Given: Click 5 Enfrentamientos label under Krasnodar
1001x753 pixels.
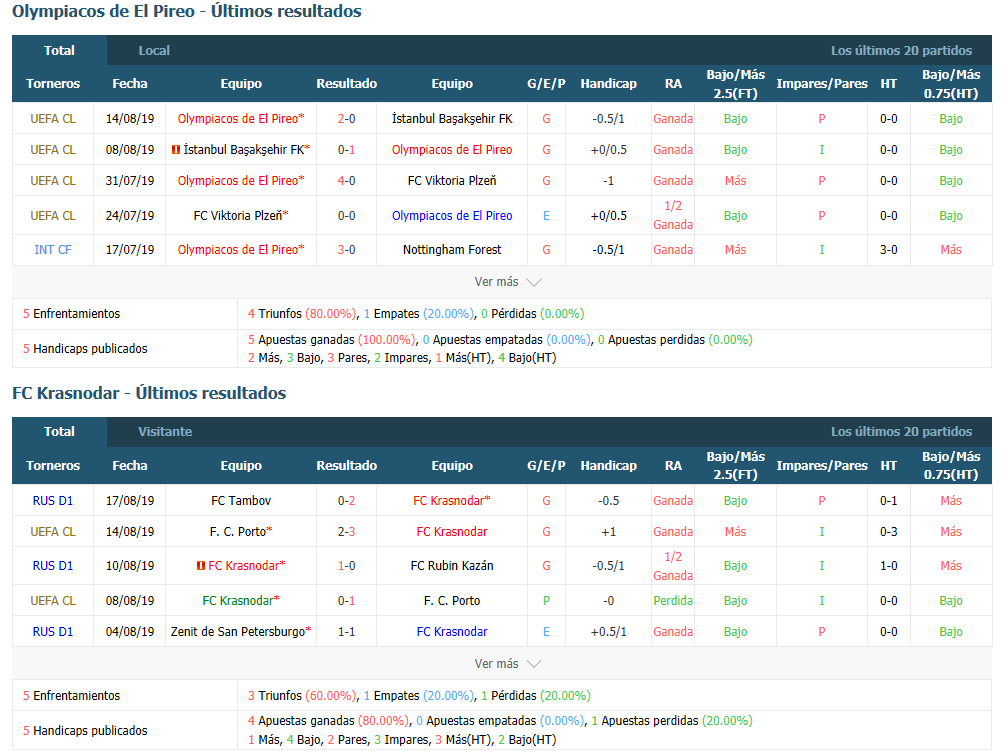Looking at the screenshot, I should [72, 696].
